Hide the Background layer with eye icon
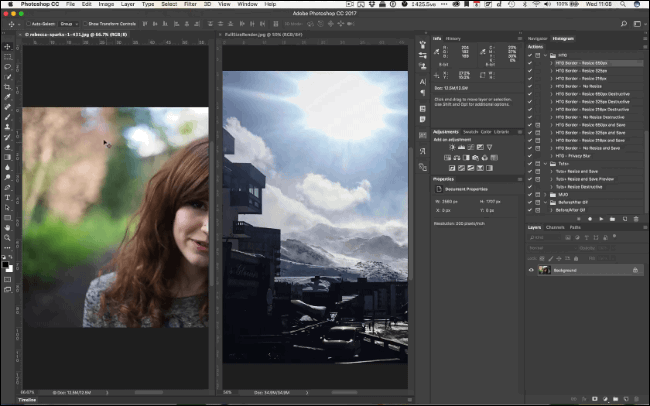Viewport: 650px width, 406px height. pos(531,270)
